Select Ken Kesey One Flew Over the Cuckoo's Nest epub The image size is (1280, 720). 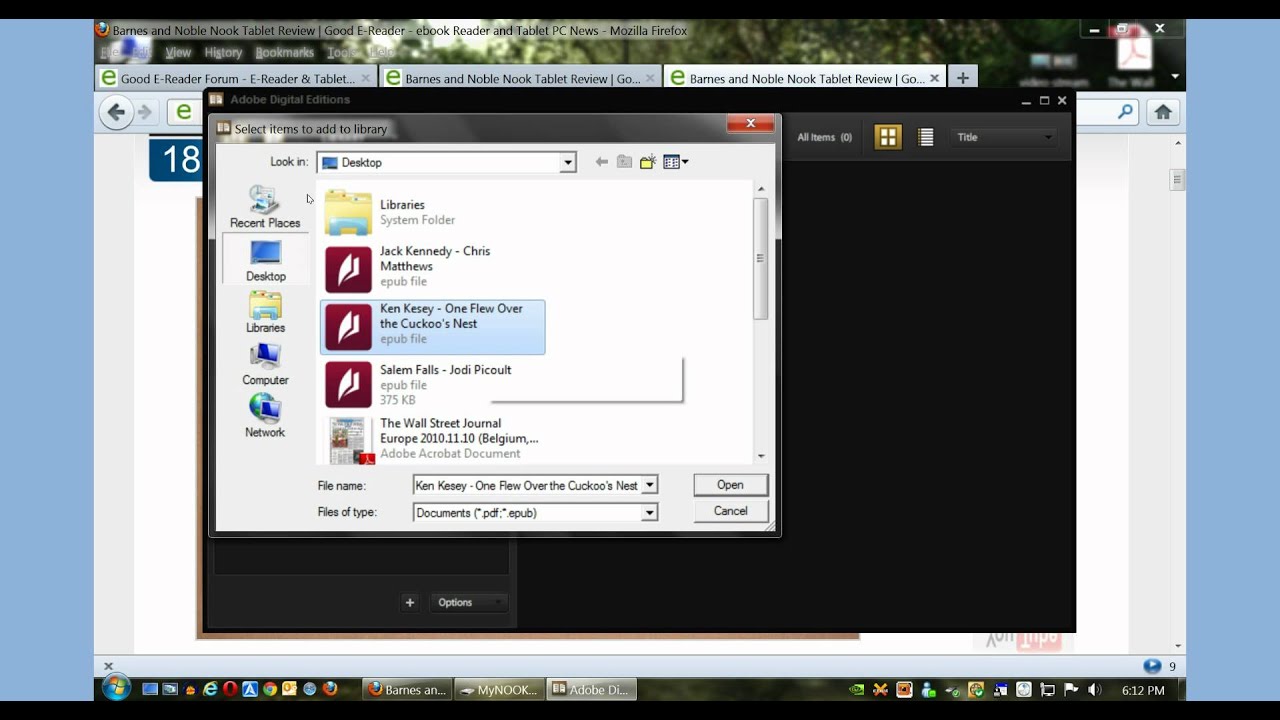[x=433, y=327]
